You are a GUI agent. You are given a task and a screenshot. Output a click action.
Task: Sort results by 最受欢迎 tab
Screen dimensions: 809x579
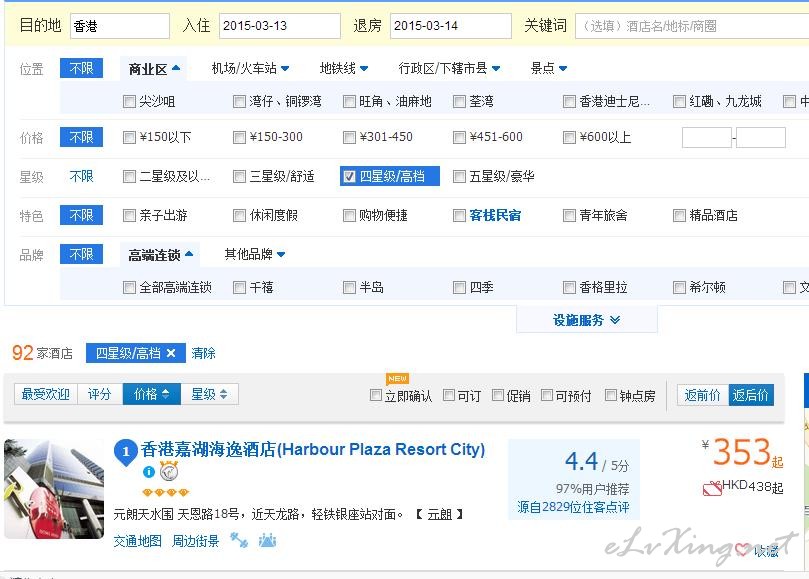pos(46,394)
